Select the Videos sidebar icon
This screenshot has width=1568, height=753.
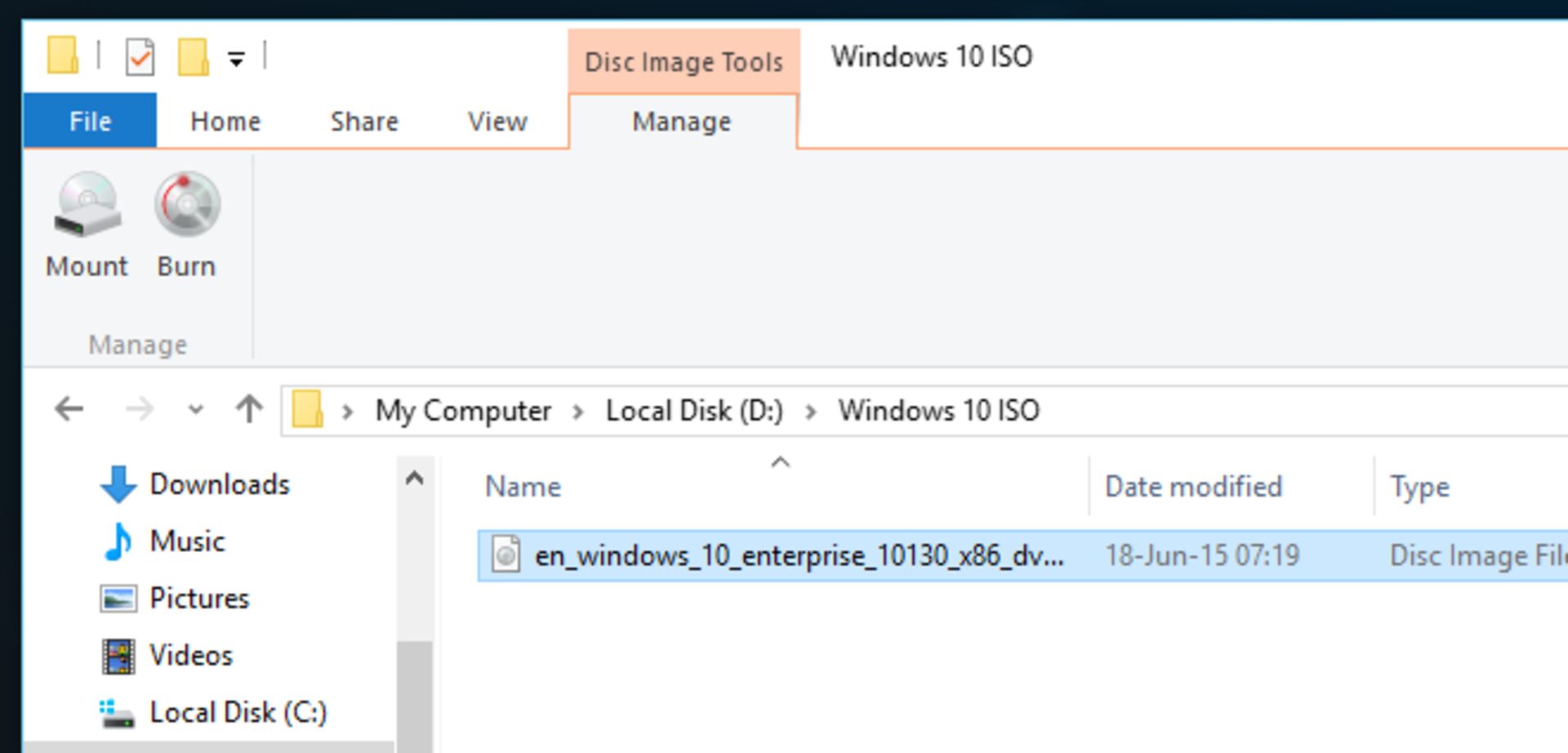(x=121, y=654)
